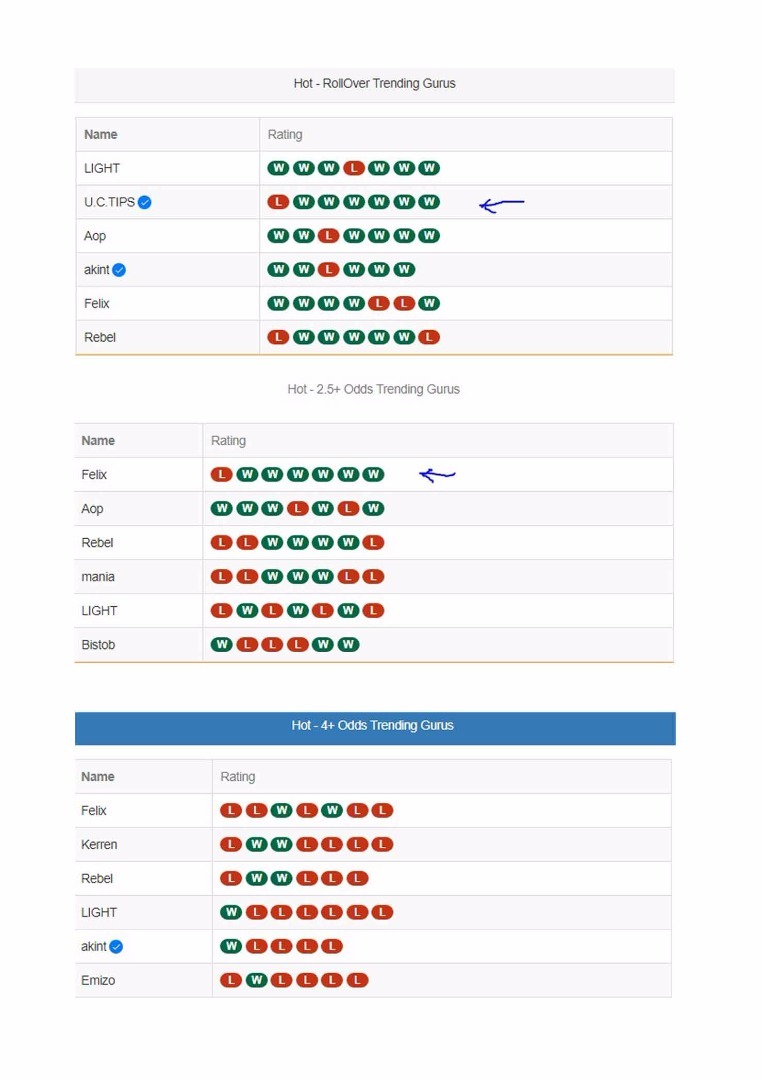Select the Hot - RollOver Trending Gurus header

tap(375, 85)
